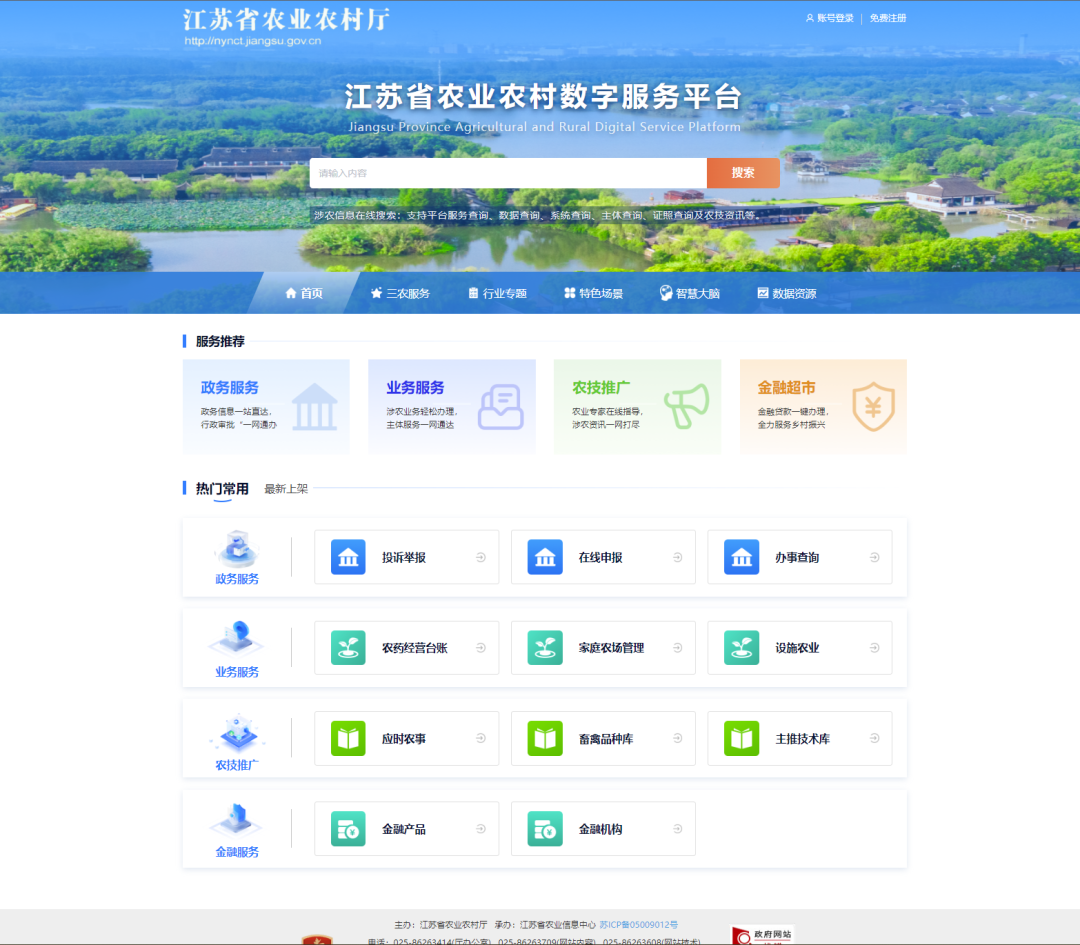The height and width of the screenshot is (945, 1080).
Task: Open the 金融超市 recommendation card
Action: pos(823,407)
